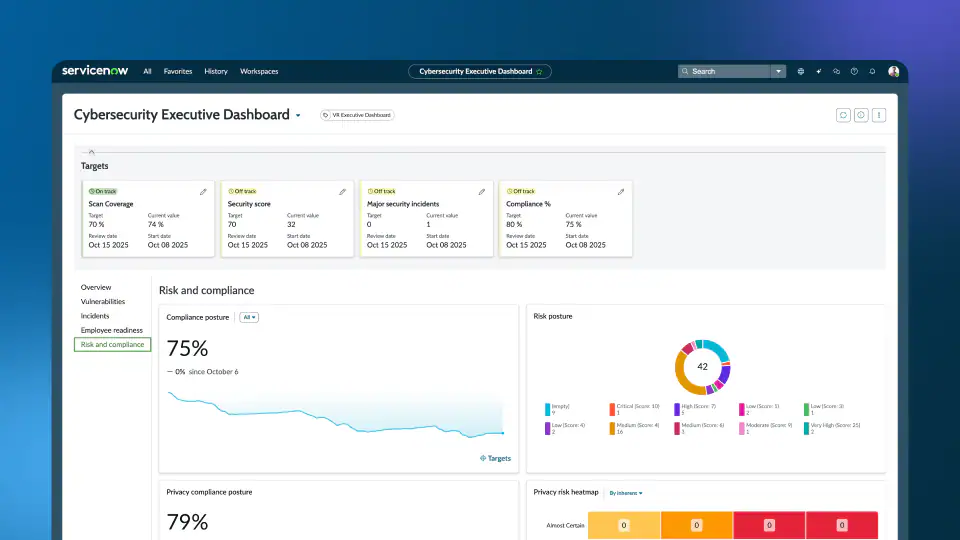
Task: Open the Targets link under compliance chart
Action: (x=495, y=458)
